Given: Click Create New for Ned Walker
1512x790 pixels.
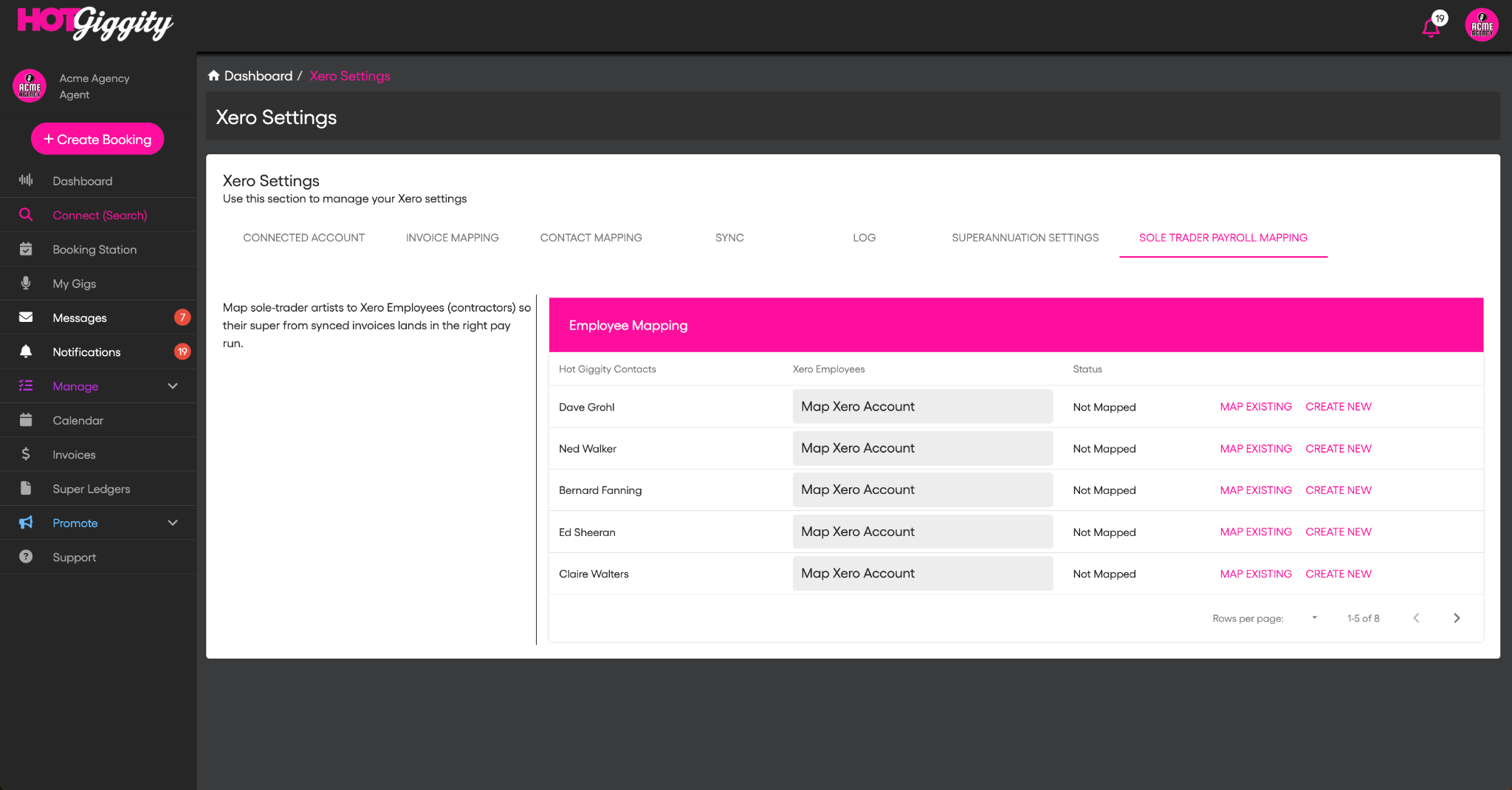Looking at the screenshot, I should point(1339,449).
